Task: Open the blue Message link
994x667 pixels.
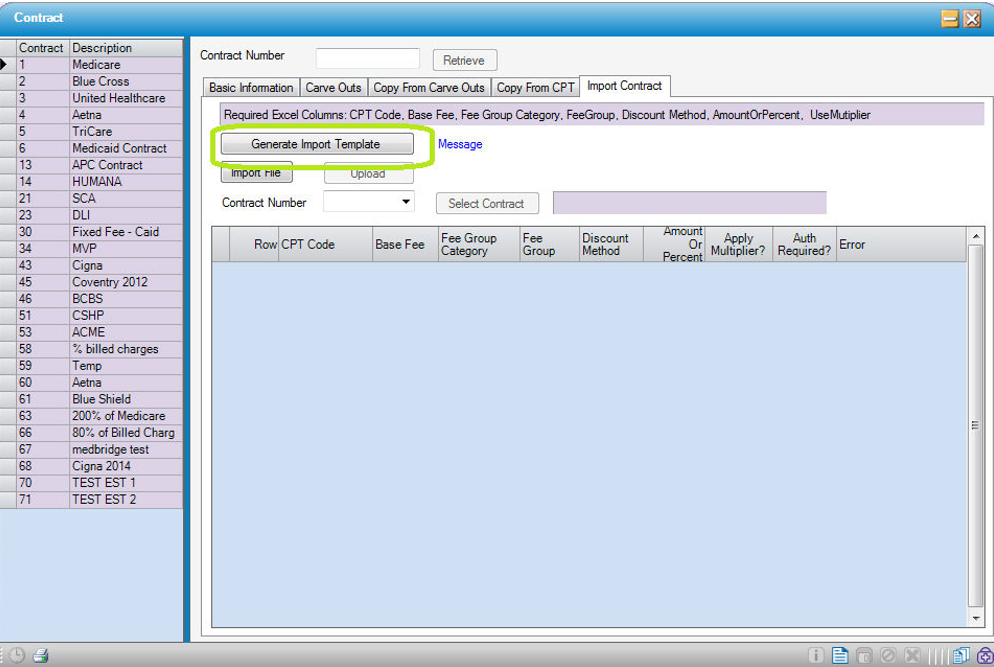Action: (460, 144)
